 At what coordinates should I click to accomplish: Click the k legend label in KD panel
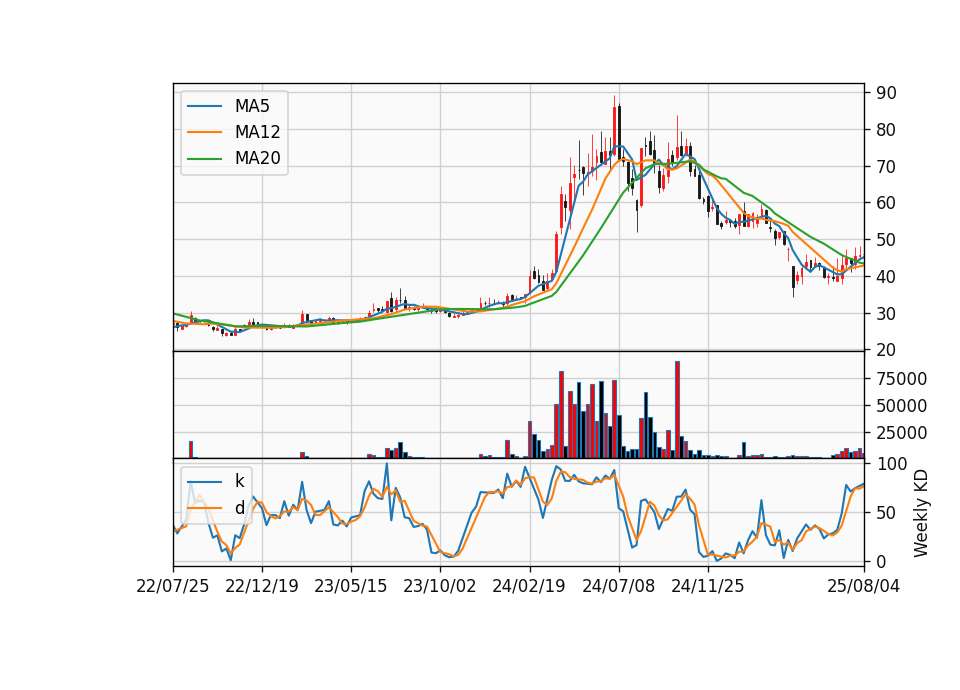tap(239, 481)
